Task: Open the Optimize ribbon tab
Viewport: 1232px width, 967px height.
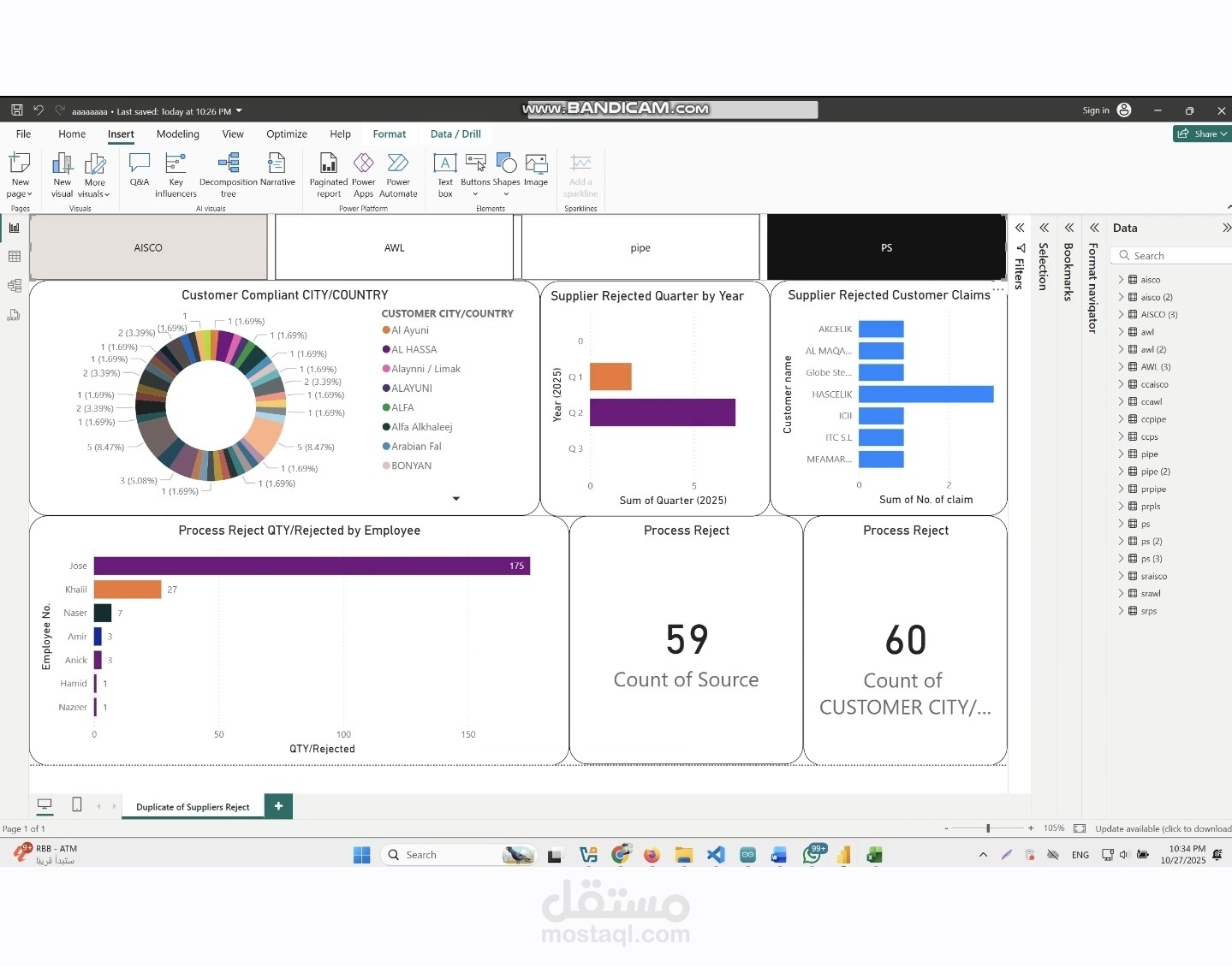Action: [287, 134]
